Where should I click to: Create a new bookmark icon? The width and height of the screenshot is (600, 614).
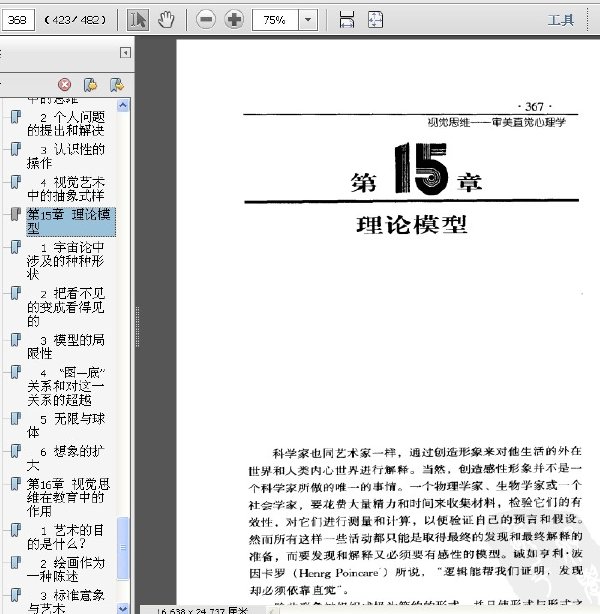90,85
